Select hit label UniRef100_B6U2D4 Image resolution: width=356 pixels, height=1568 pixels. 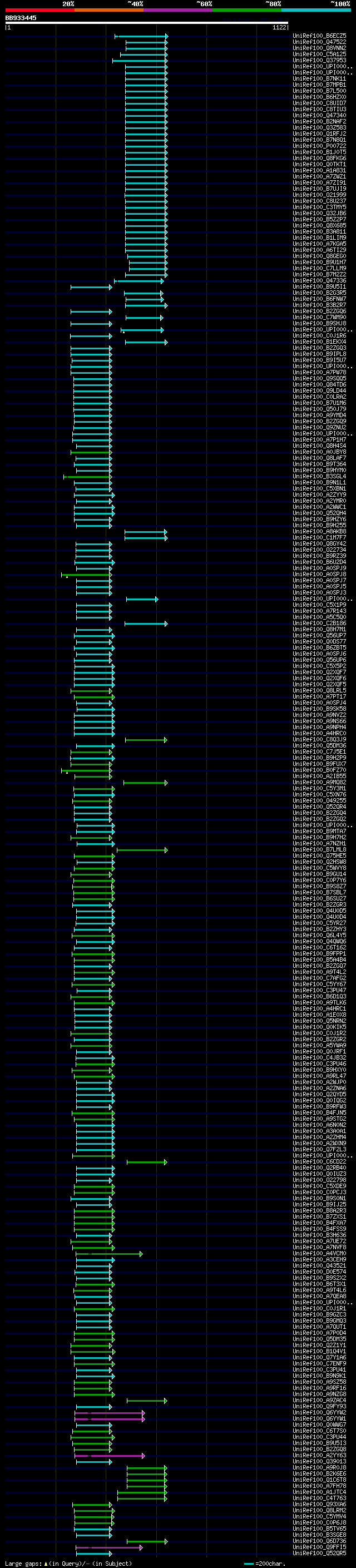tap(319, 562)
